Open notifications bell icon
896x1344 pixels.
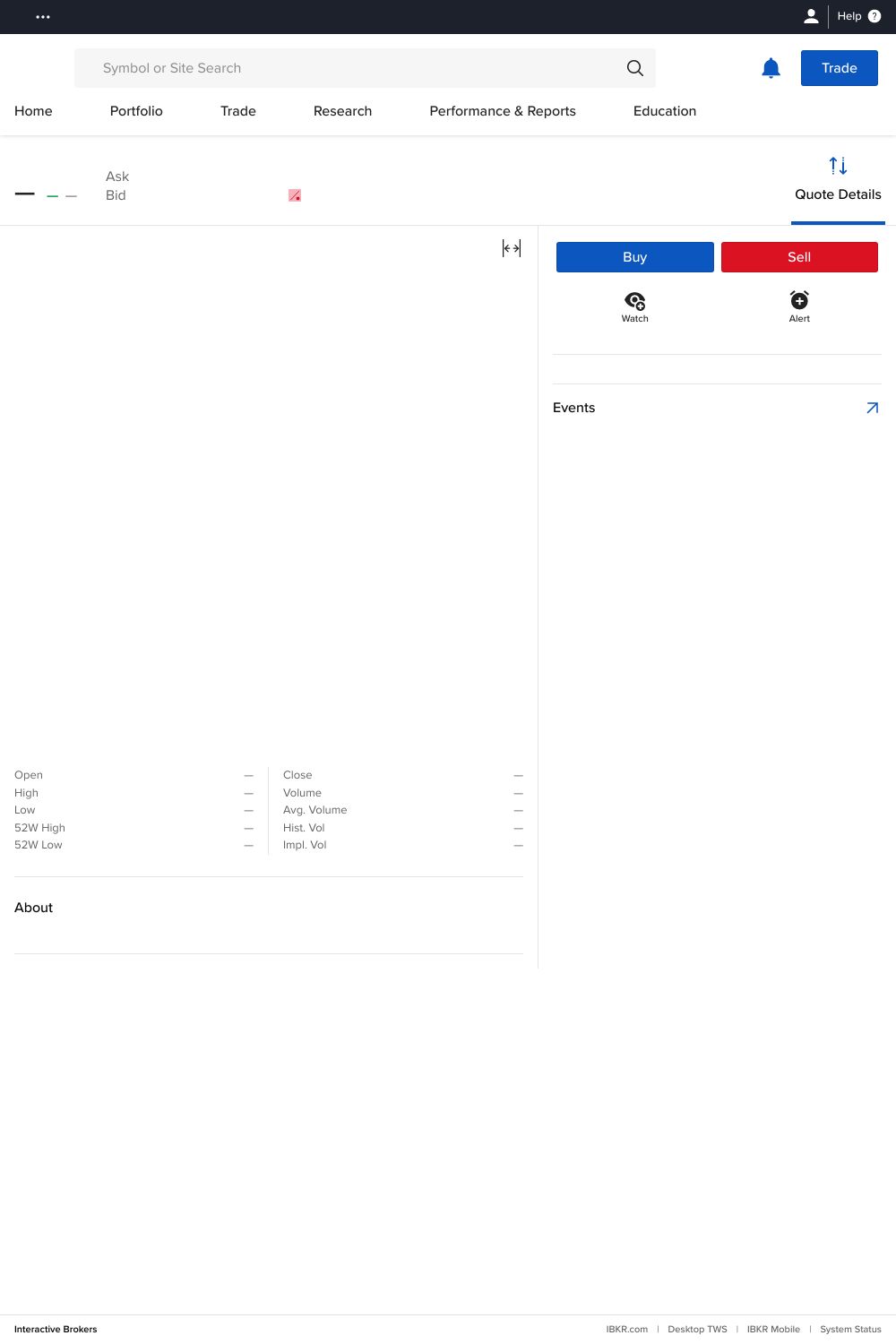[x=771, y=68]
